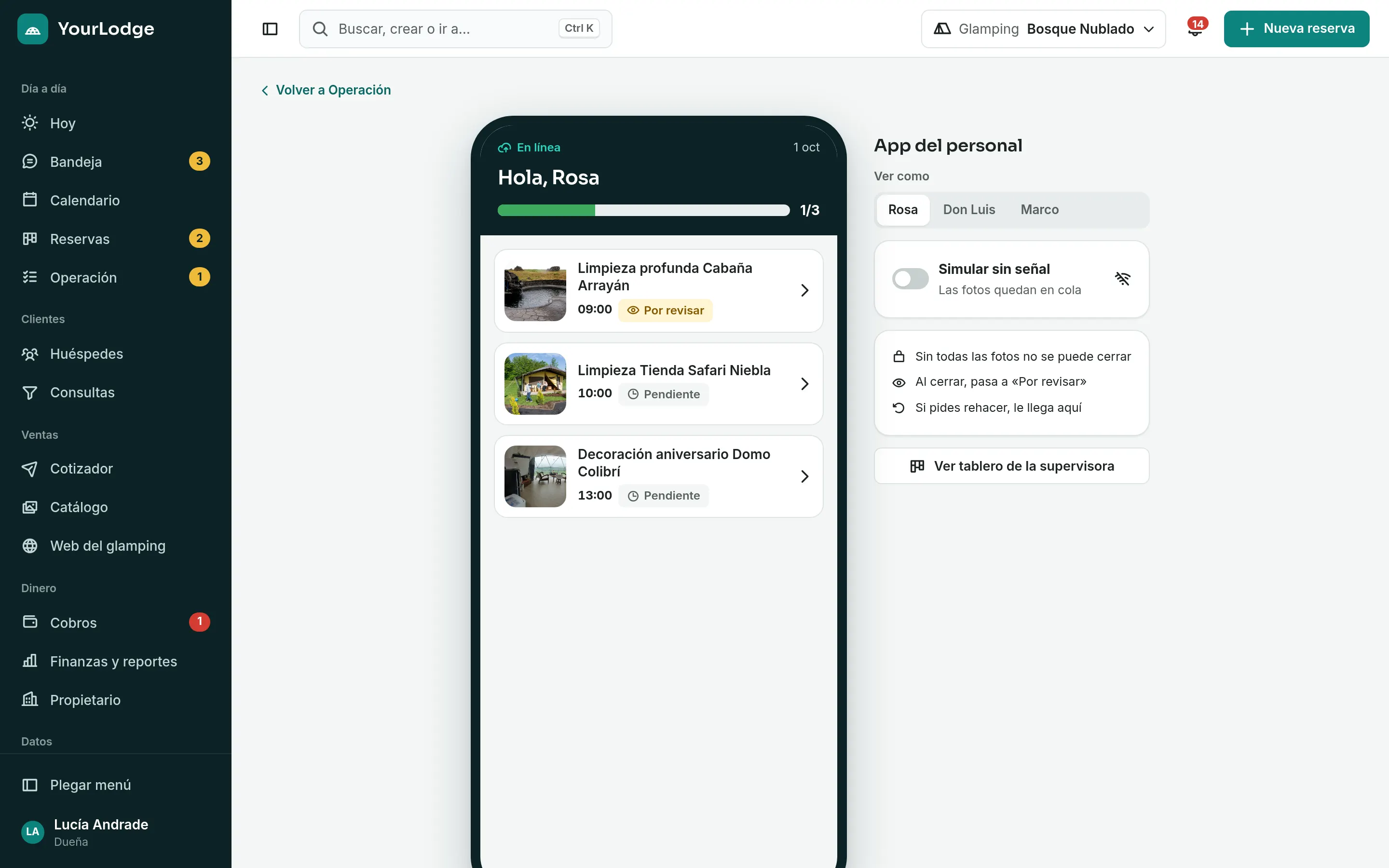Switch to the Don Luis tab
Image resolution: width=1389 pixels, height=868 pixels.
coord(969,210)
